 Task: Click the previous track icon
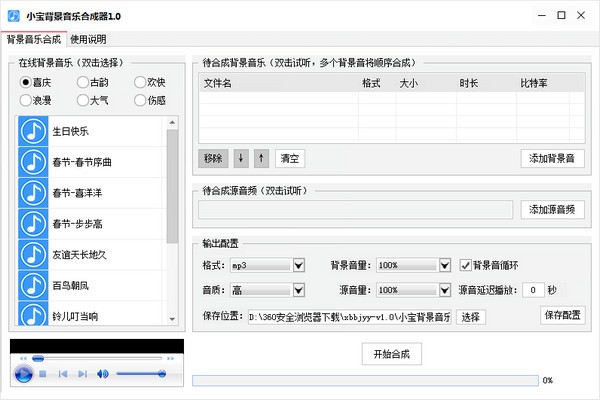point(62,374)
